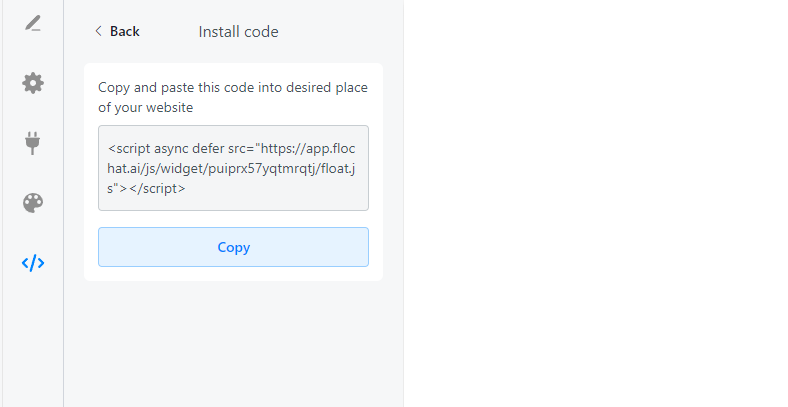Image resolution: width=788 pixels, height=407 pixels.
Task: Click the Install code heading
Action: click(x=238, y=32)
